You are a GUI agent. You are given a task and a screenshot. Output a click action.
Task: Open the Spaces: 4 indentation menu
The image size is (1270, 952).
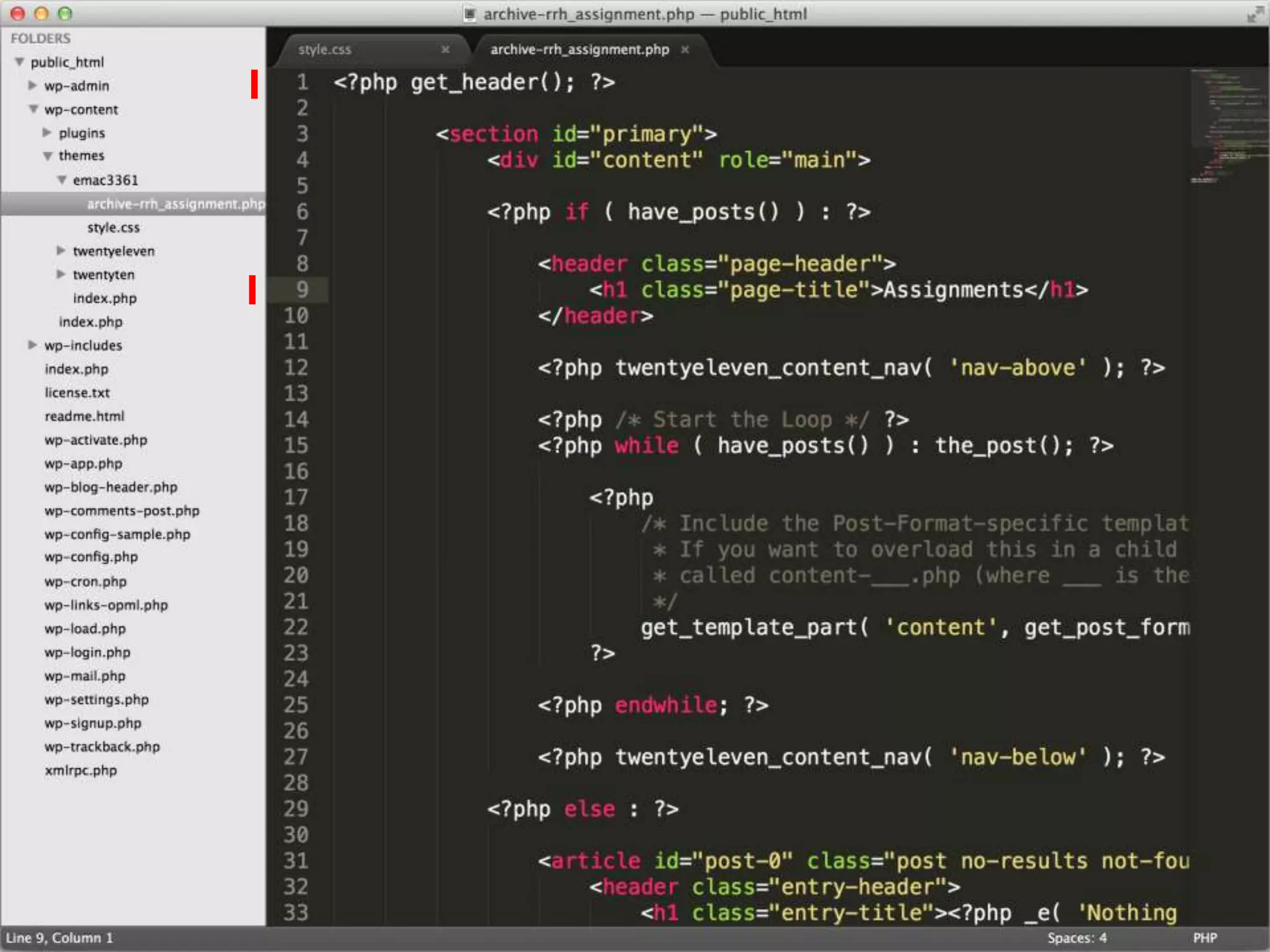pos(1077,938)
